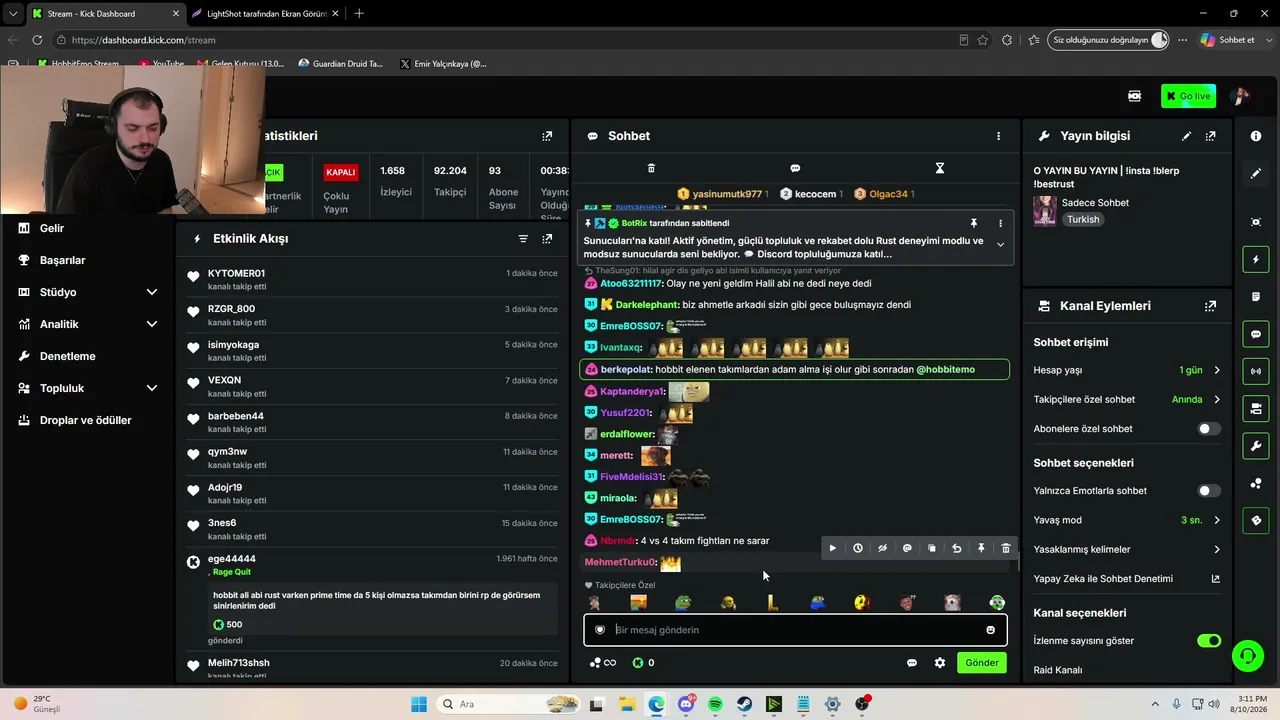Click the reply arrow in message actions
This screenshot has height=720, width=1280.
[956, 548]
